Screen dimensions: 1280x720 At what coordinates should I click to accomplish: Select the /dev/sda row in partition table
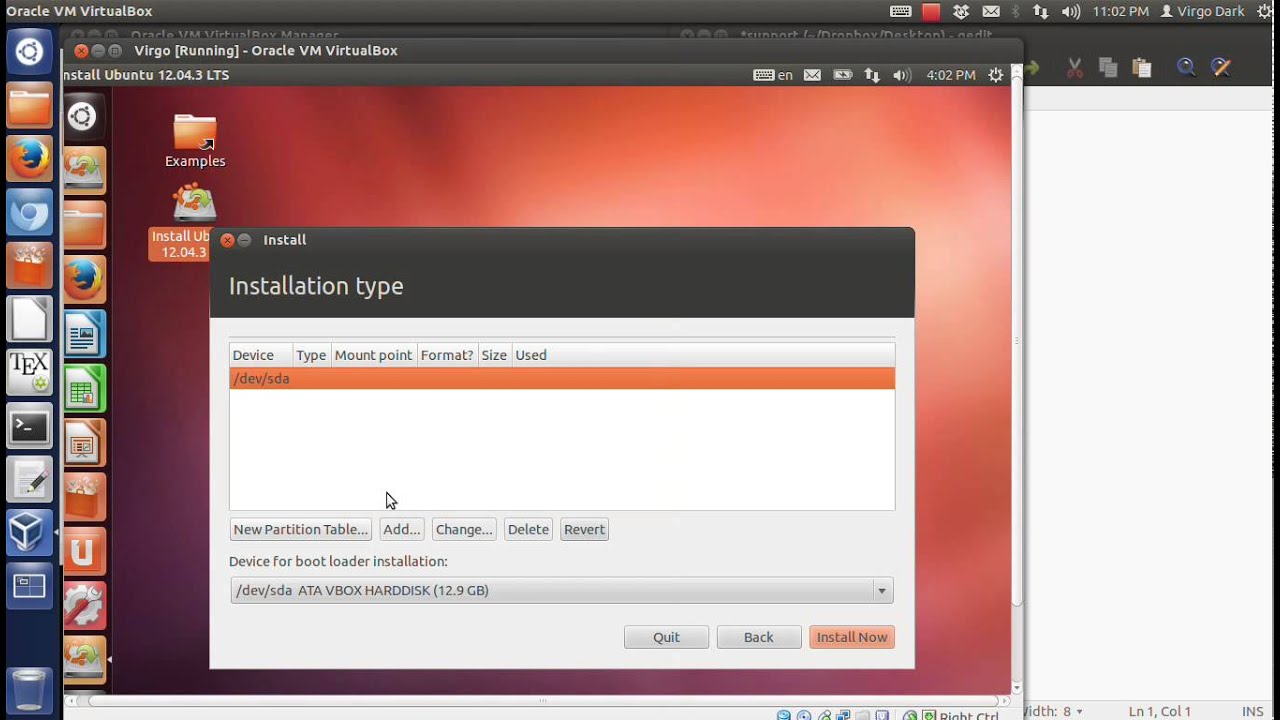[x=562, y=378]
